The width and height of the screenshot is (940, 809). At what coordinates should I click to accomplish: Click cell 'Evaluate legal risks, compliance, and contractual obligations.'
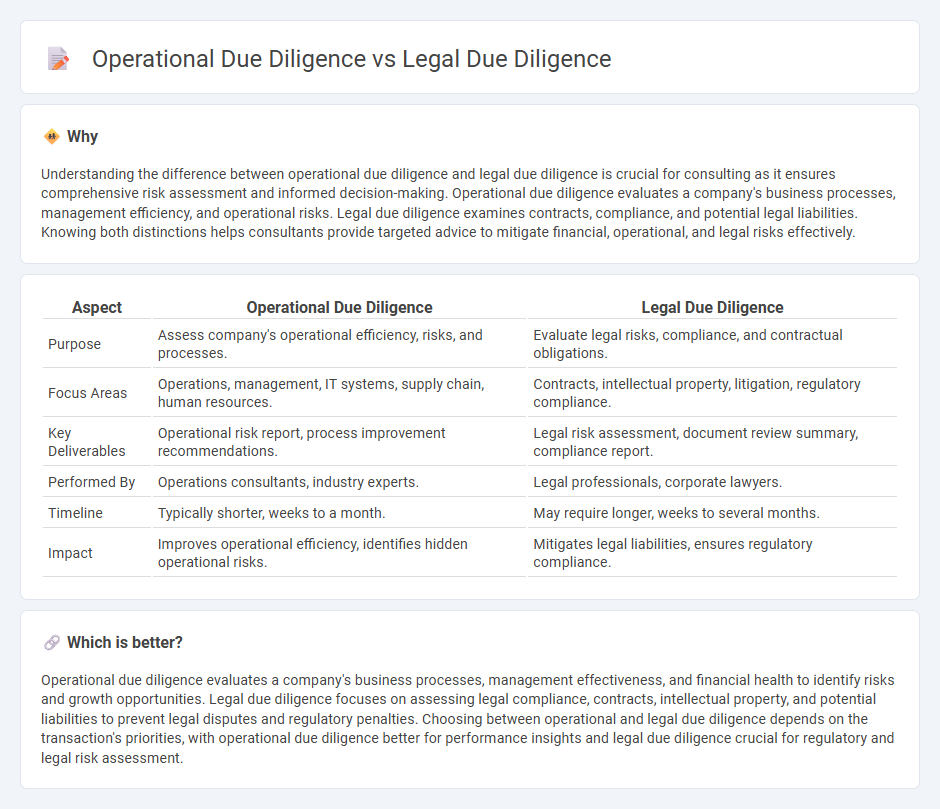tap(712, 344)
